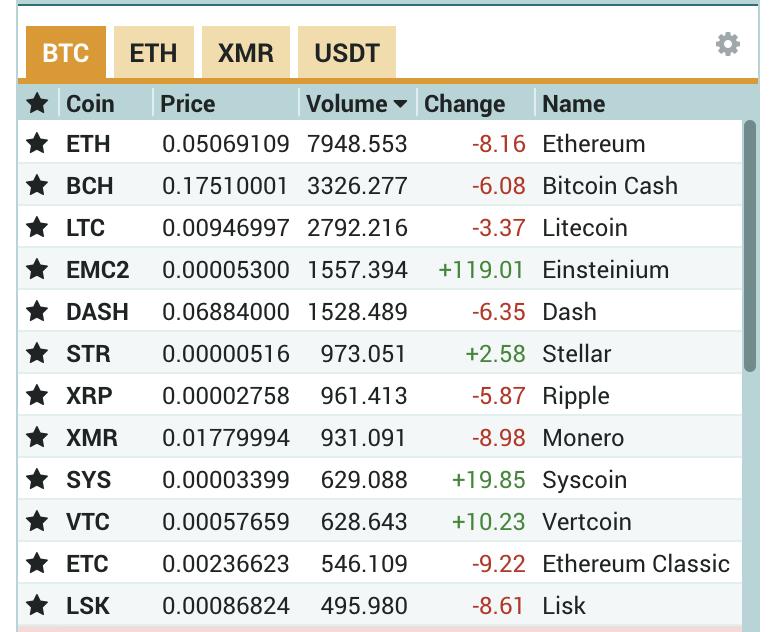The height and width of the screenshot is (632, 774).
Task: Toggle favorite star for EMC2
Action: [x=37, y=270]
